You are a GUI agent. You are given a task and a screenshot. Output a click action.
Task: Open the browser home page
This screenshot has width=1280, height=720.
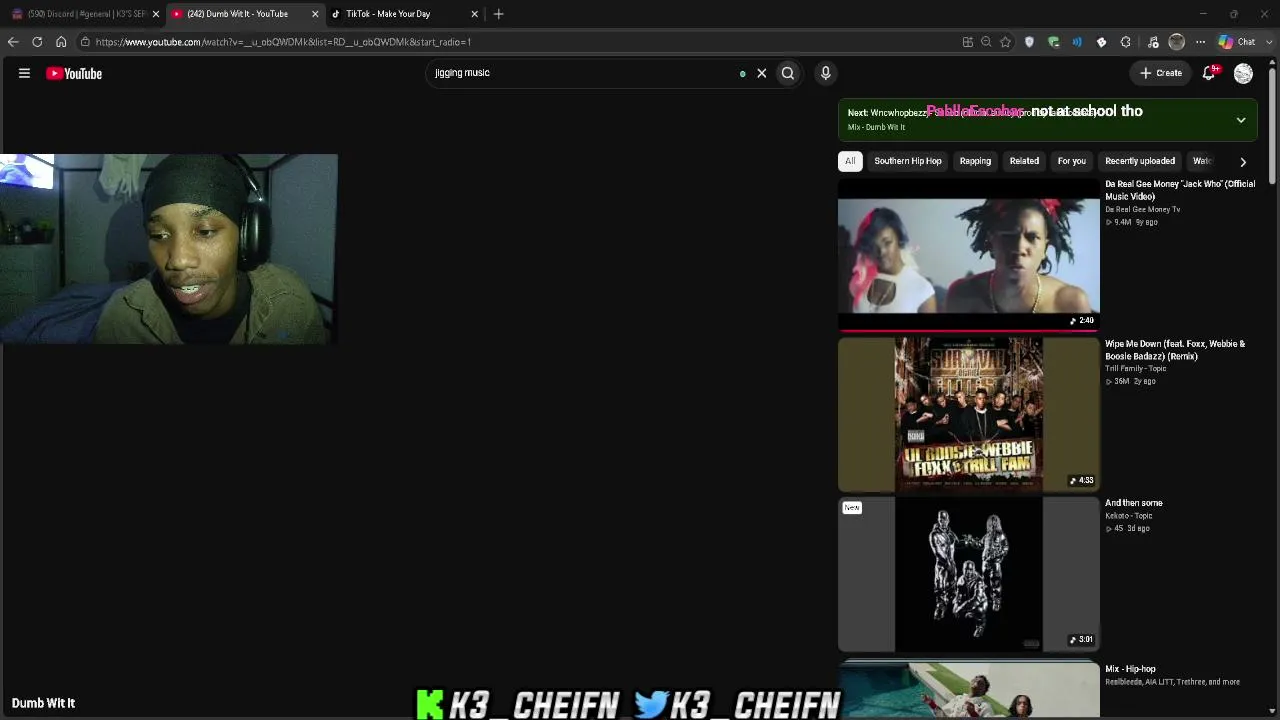61,42
